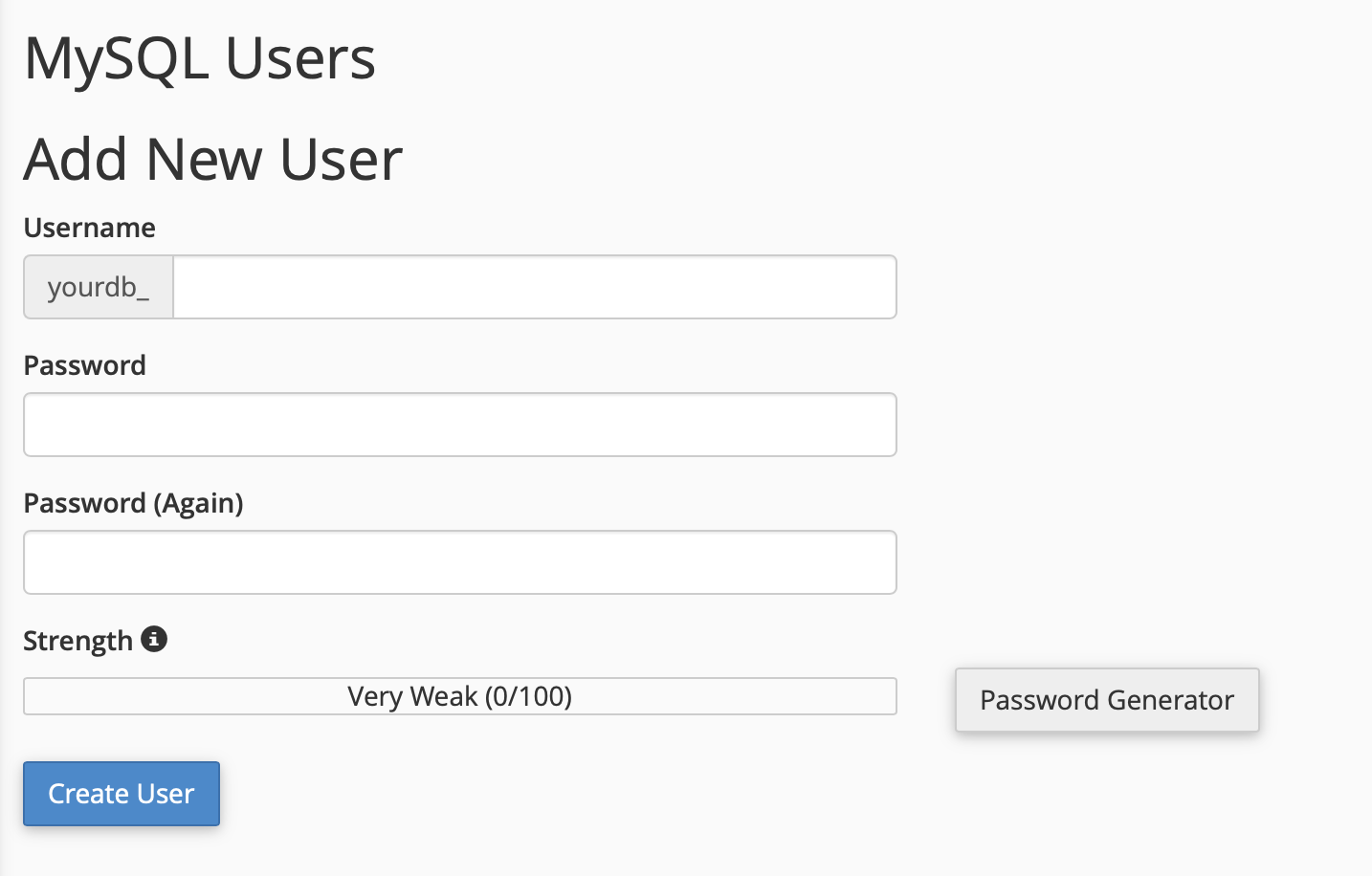Click the Very Weak (0/100) text
Viewport: 1372px width, 876px height.
459,696
